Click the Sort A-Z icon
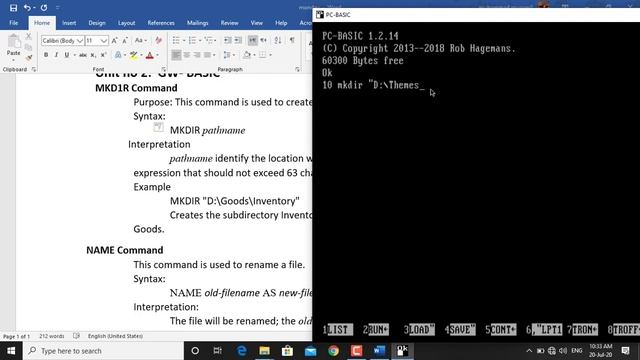640x360 pixels. (278, 40)
